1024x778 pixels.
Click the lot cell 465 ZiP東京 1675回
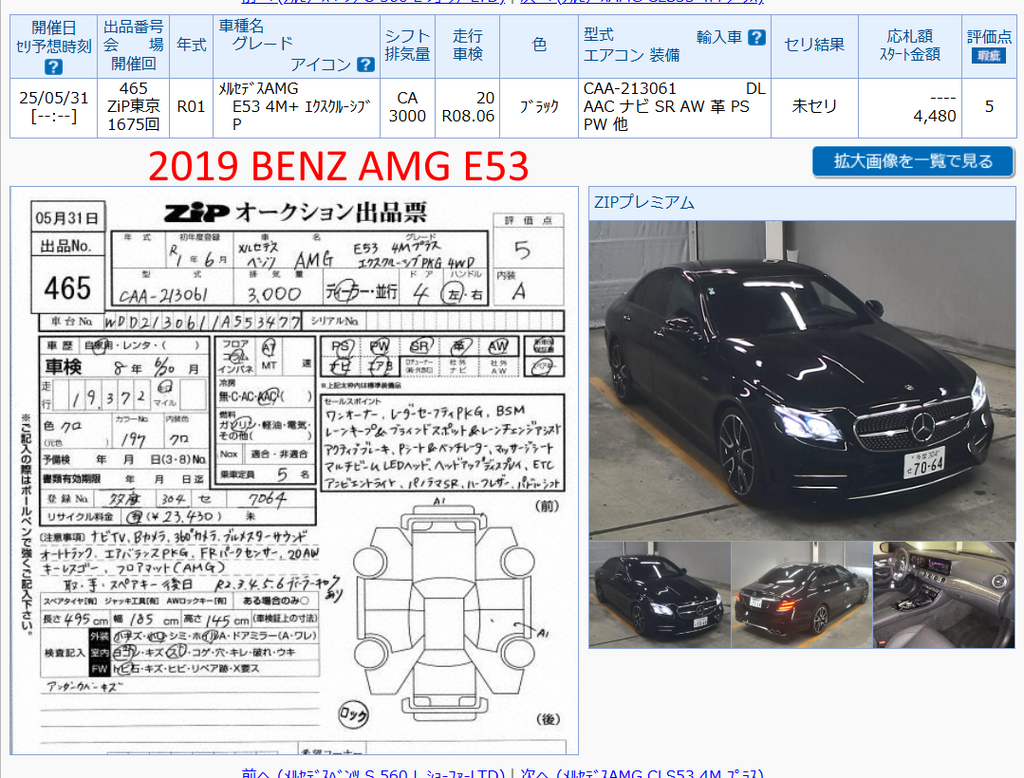[133, 108]
